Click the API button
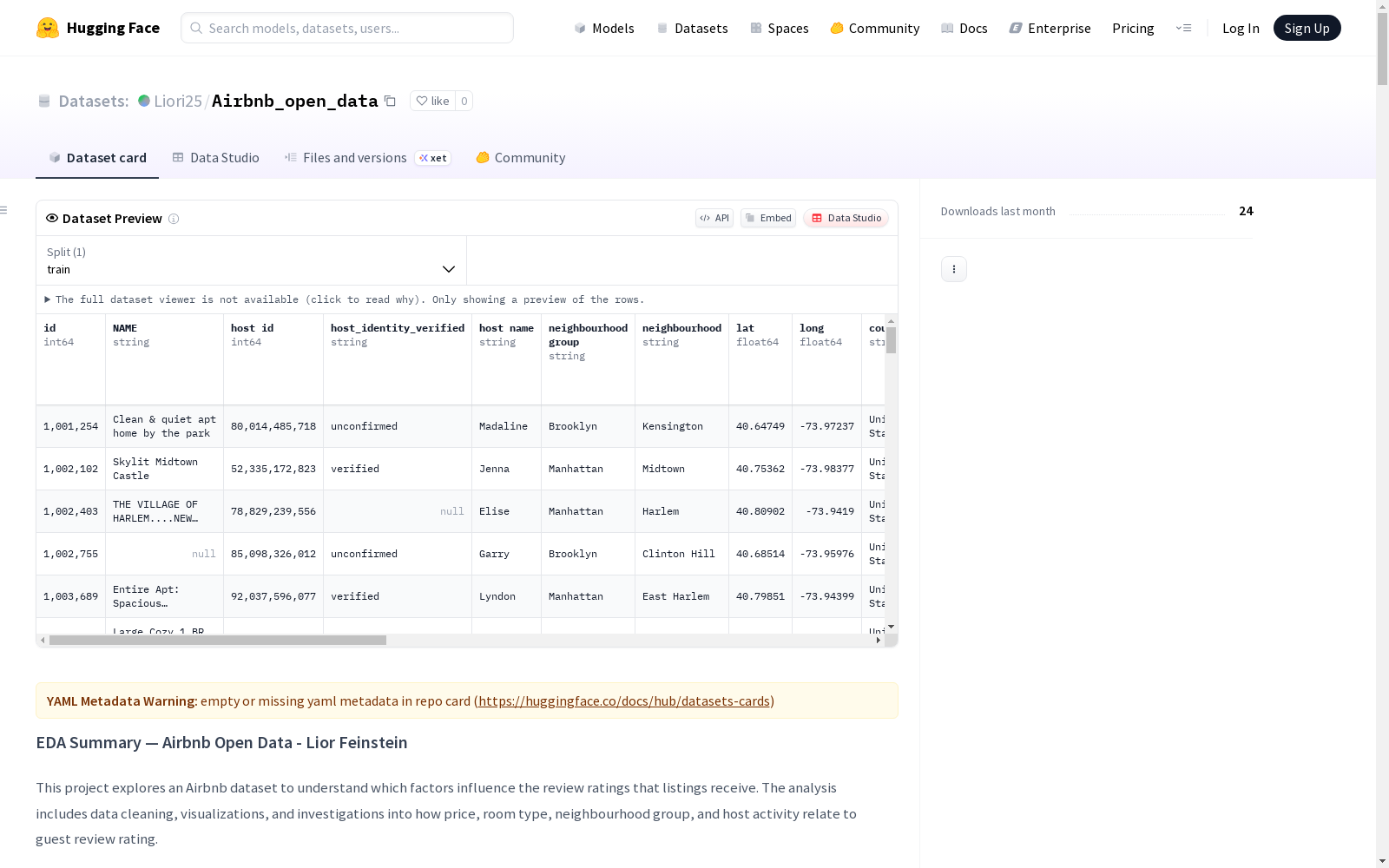1389x868 pixels. (x=714, y=218)
